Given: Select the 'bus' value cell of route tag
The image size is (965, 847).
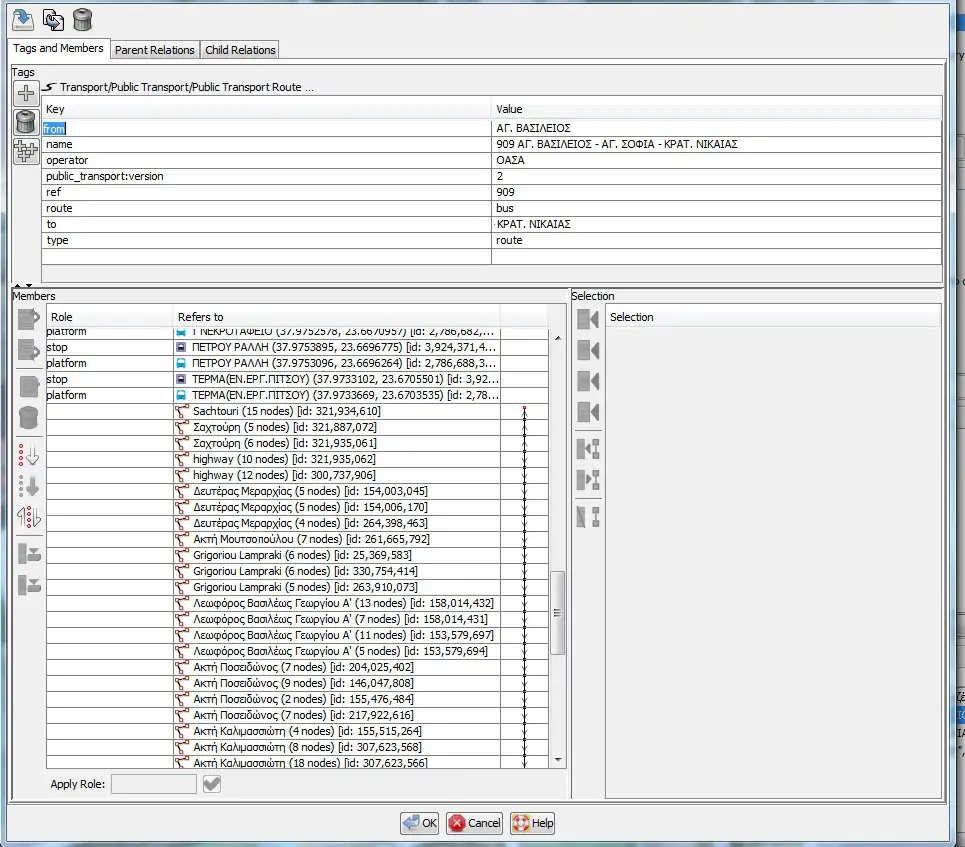Looking at the screenshot, I should [x=716, y=208].
